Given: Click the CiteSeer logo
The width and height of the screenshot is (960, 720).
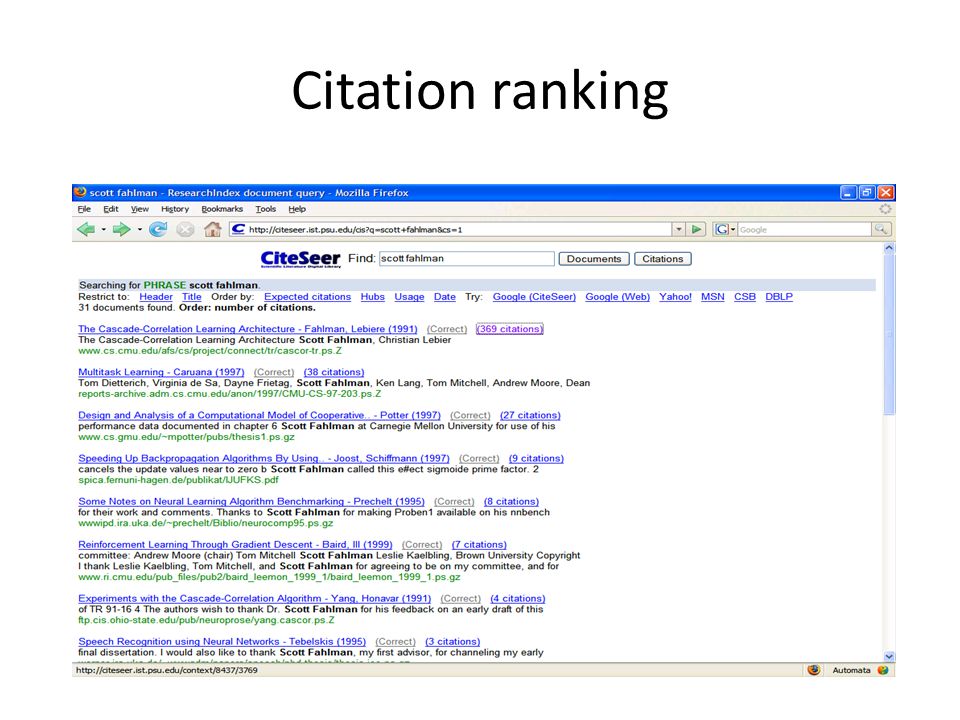Looking at the screenshot, I should (x=301, y=259).
